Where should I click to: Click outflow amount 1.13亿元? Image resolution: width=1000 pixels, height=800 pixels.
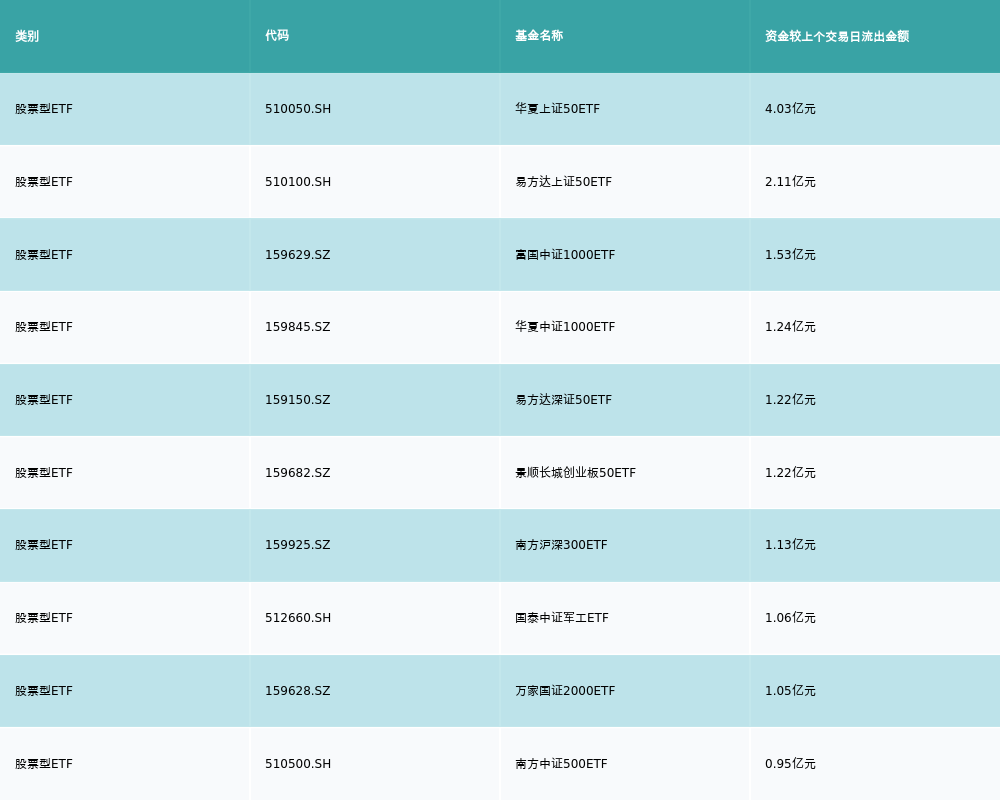coord(790,545)
